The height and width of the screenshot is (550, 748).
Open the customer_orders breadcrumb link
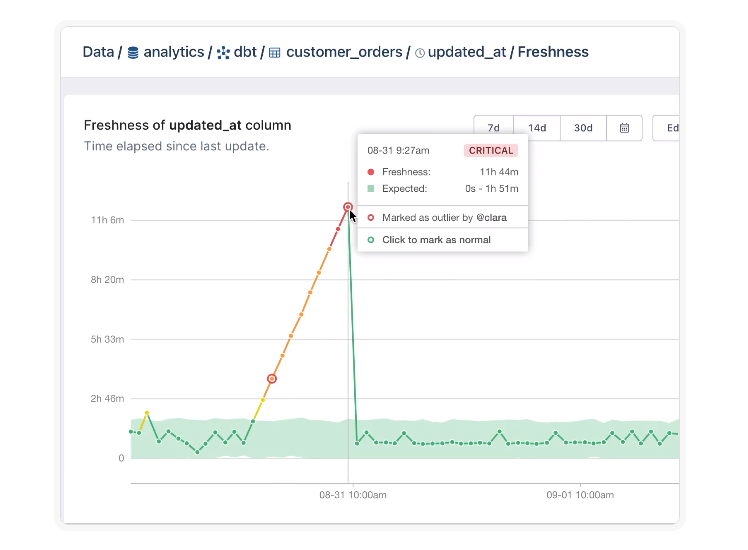344,52
